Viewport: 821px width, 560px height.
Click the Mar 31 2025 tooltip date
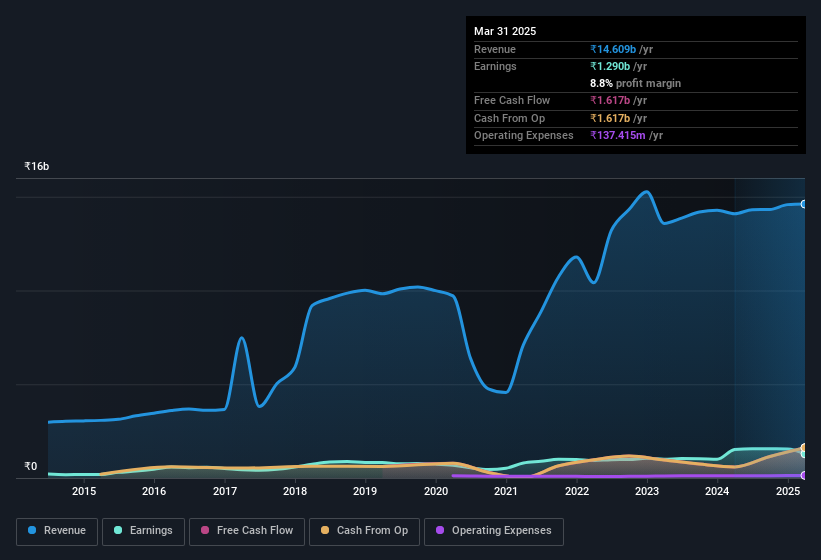505,31
